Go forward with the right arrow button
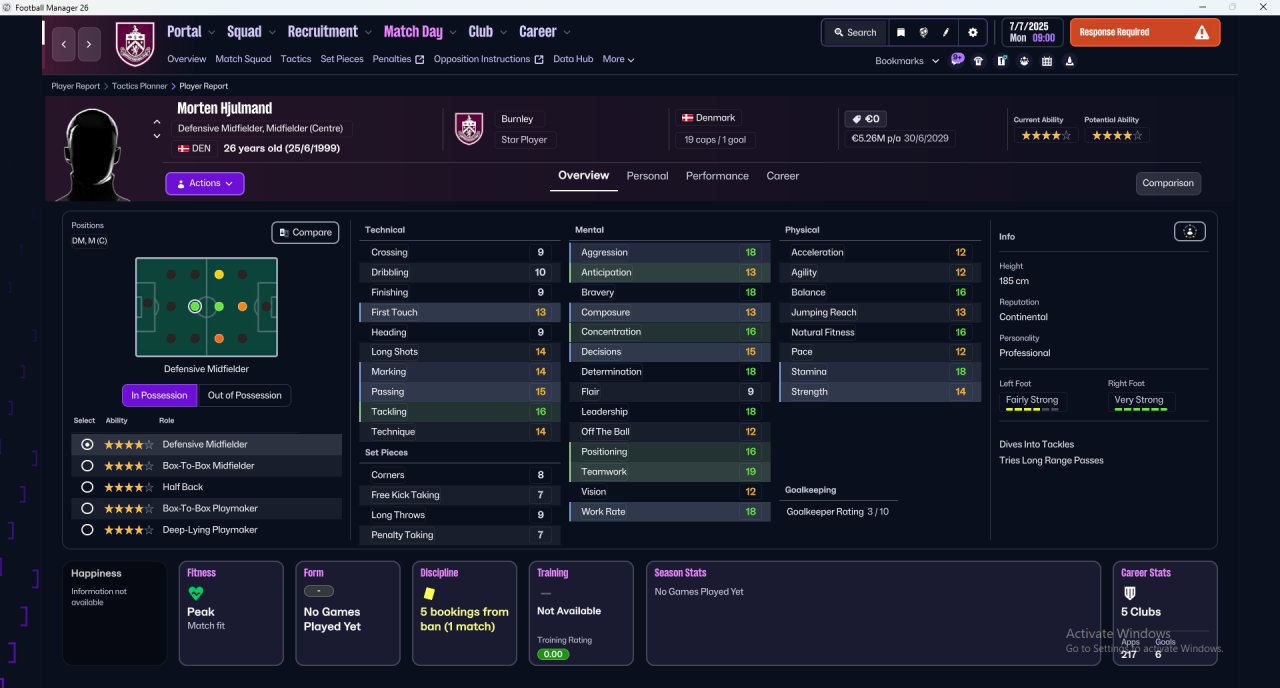Image resolution: width=1280 pixels, height=688 pixels. pos(89,44)
